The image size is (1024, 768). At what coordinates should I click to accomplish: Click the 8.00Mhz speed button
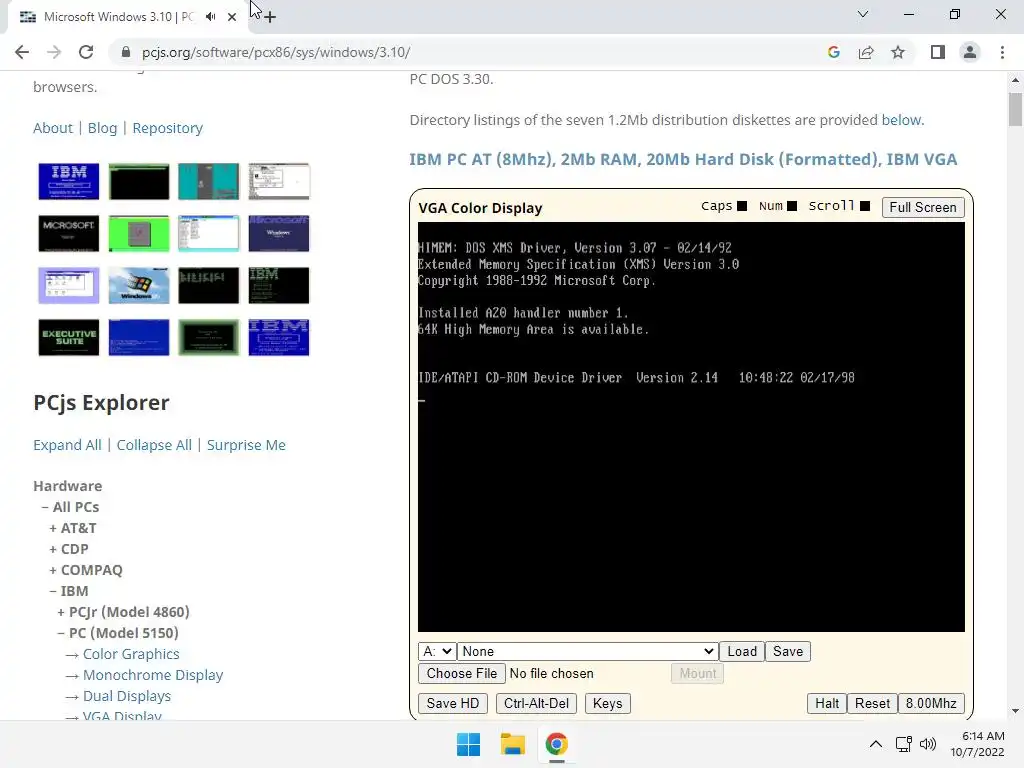coord(931,703)
